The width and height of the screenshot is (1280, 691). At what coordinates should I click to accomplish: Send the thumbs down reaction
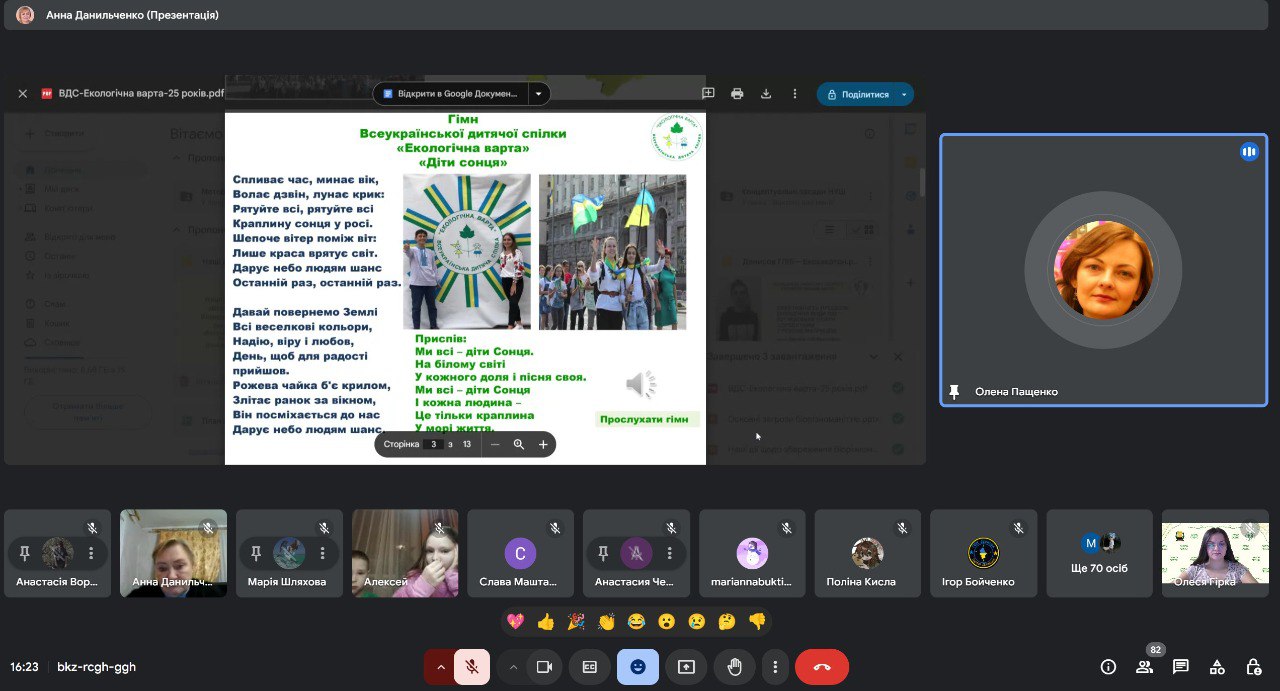[757, 621]
